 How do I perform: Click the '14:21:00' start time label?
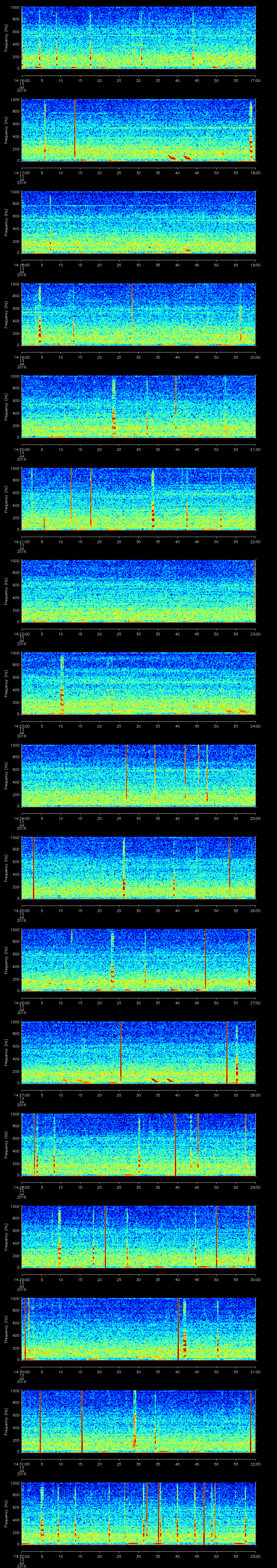click(22, 542)
